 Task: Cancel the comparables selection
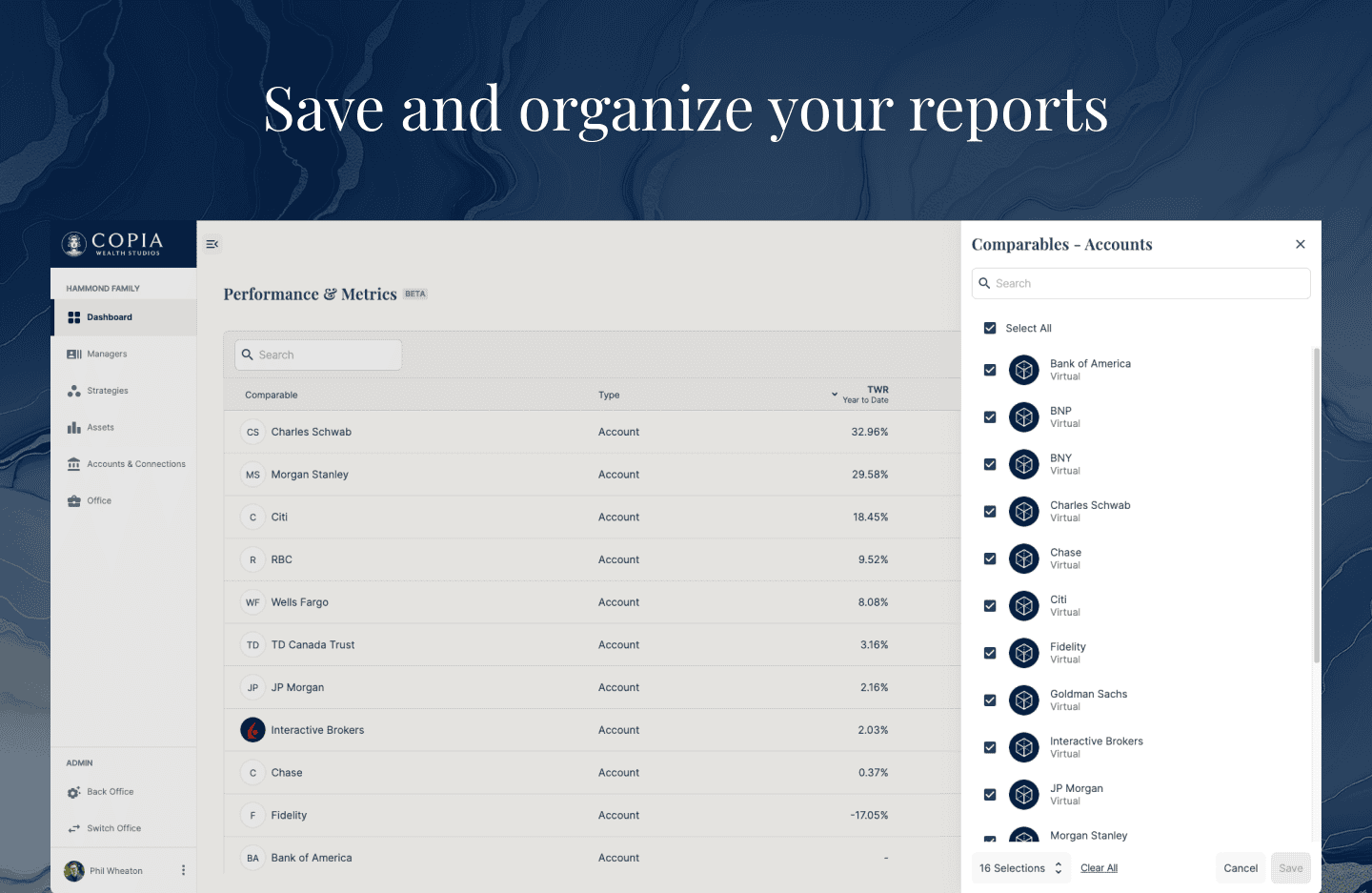click(1241, 868)
